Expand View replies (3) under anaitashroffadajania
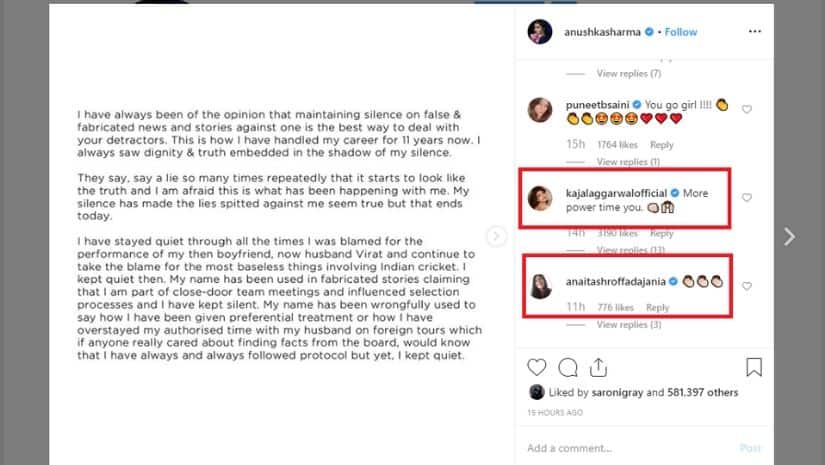Image resolution: width=825 pixels, height=465 pixels. 629,325
